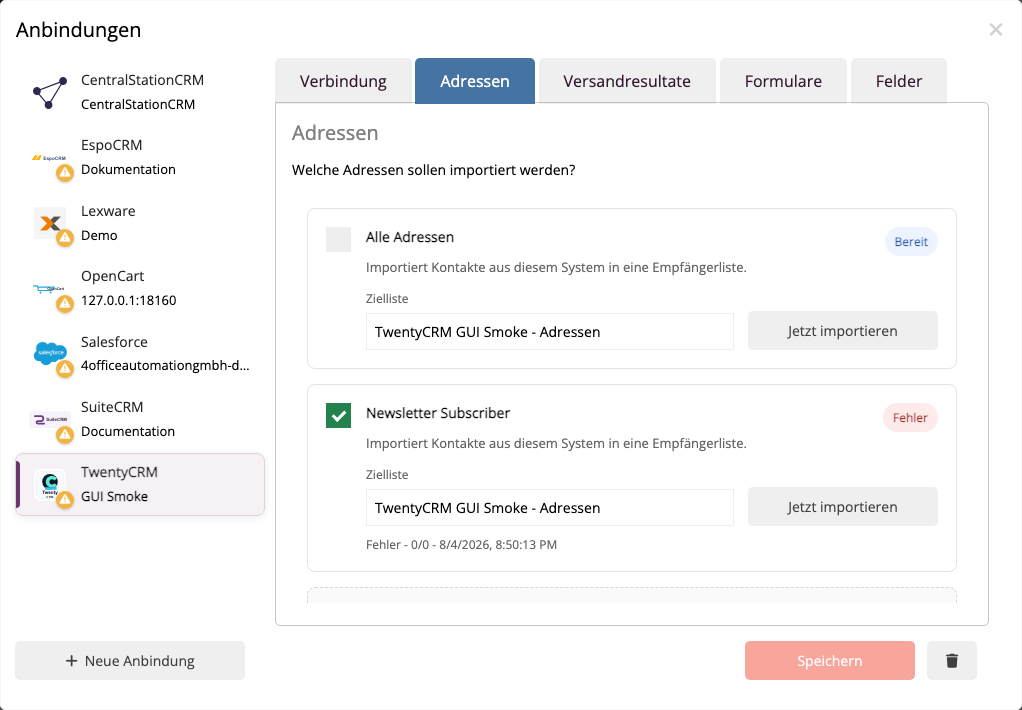The width and height of the screenshot is (1022, 710).
Task: Click the Alle Adressen label
Action: [x=410, y=237]
